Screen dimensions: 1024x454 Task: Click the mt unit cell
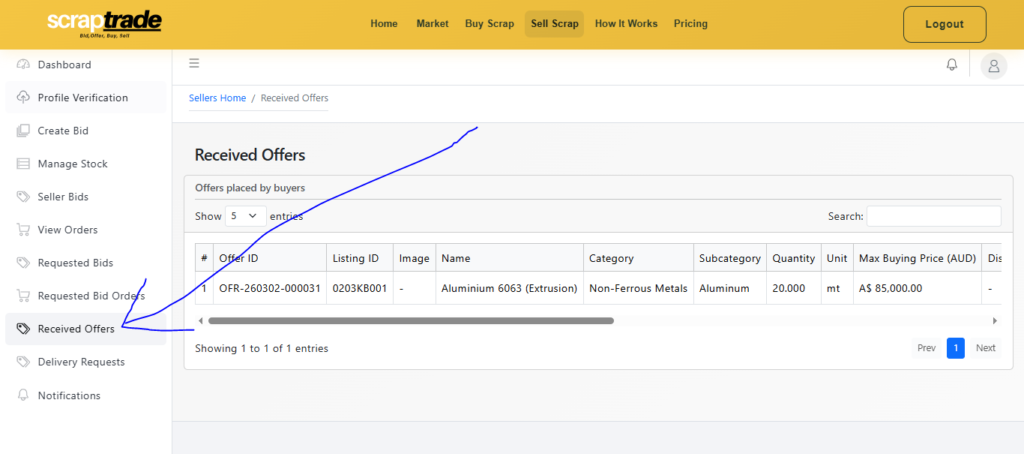(837, 288)
